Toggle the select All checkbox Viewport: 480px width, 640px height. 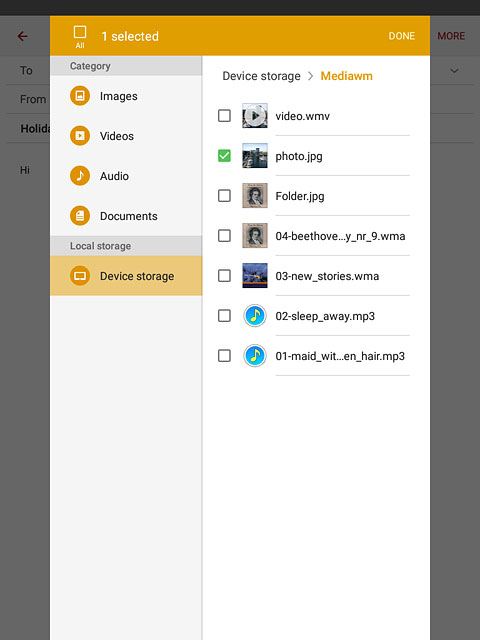click(80, 32)
